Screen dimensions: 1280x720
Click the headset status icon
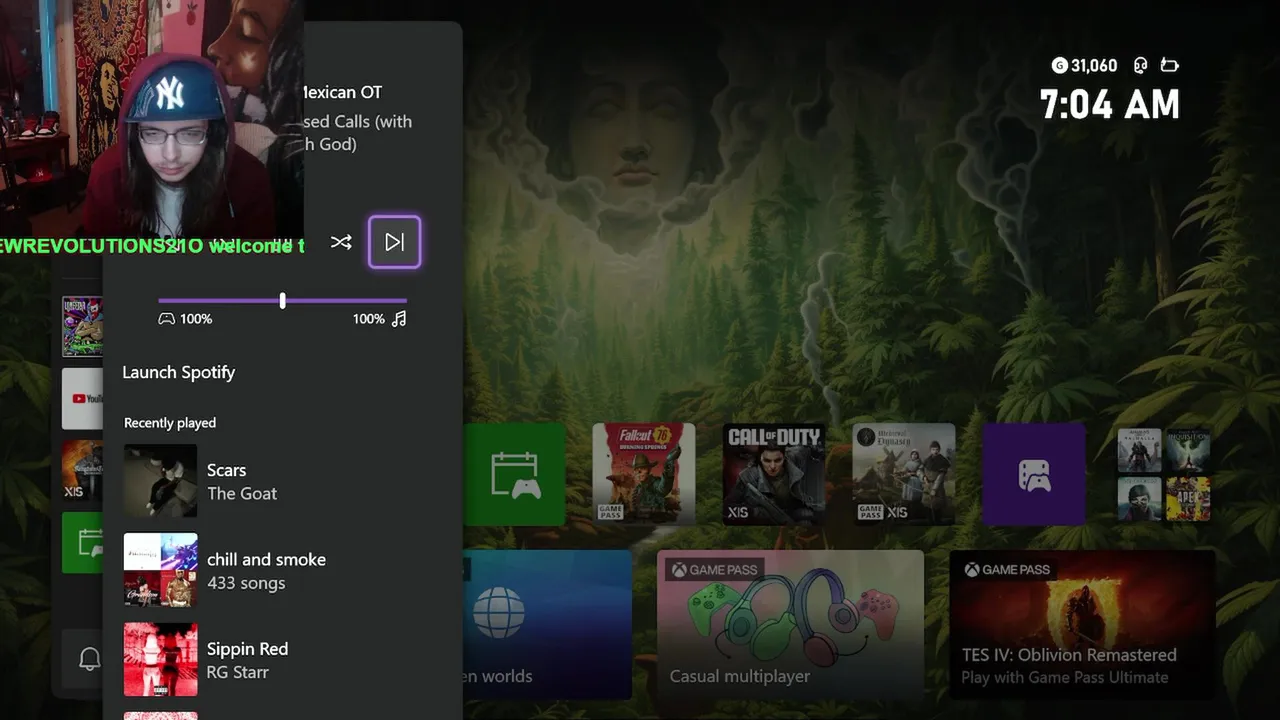point(1140,66)
